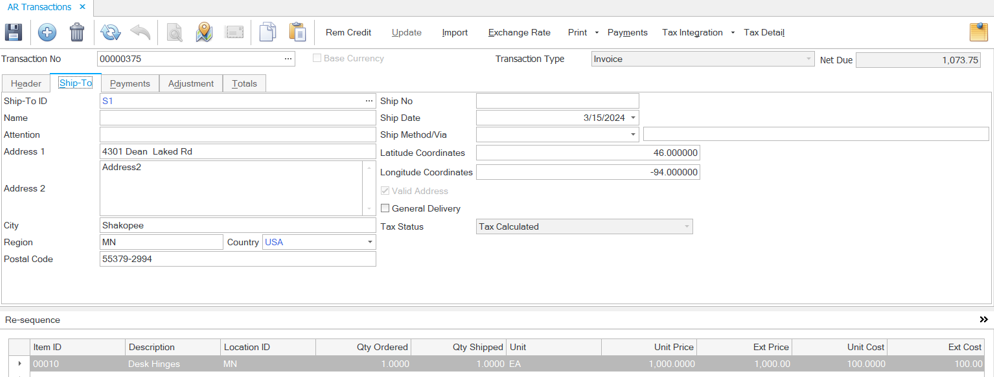The width and height of the screenshot is (994, 377).
Task: Copy using the two-pages icon
Action: click(268, 32)
